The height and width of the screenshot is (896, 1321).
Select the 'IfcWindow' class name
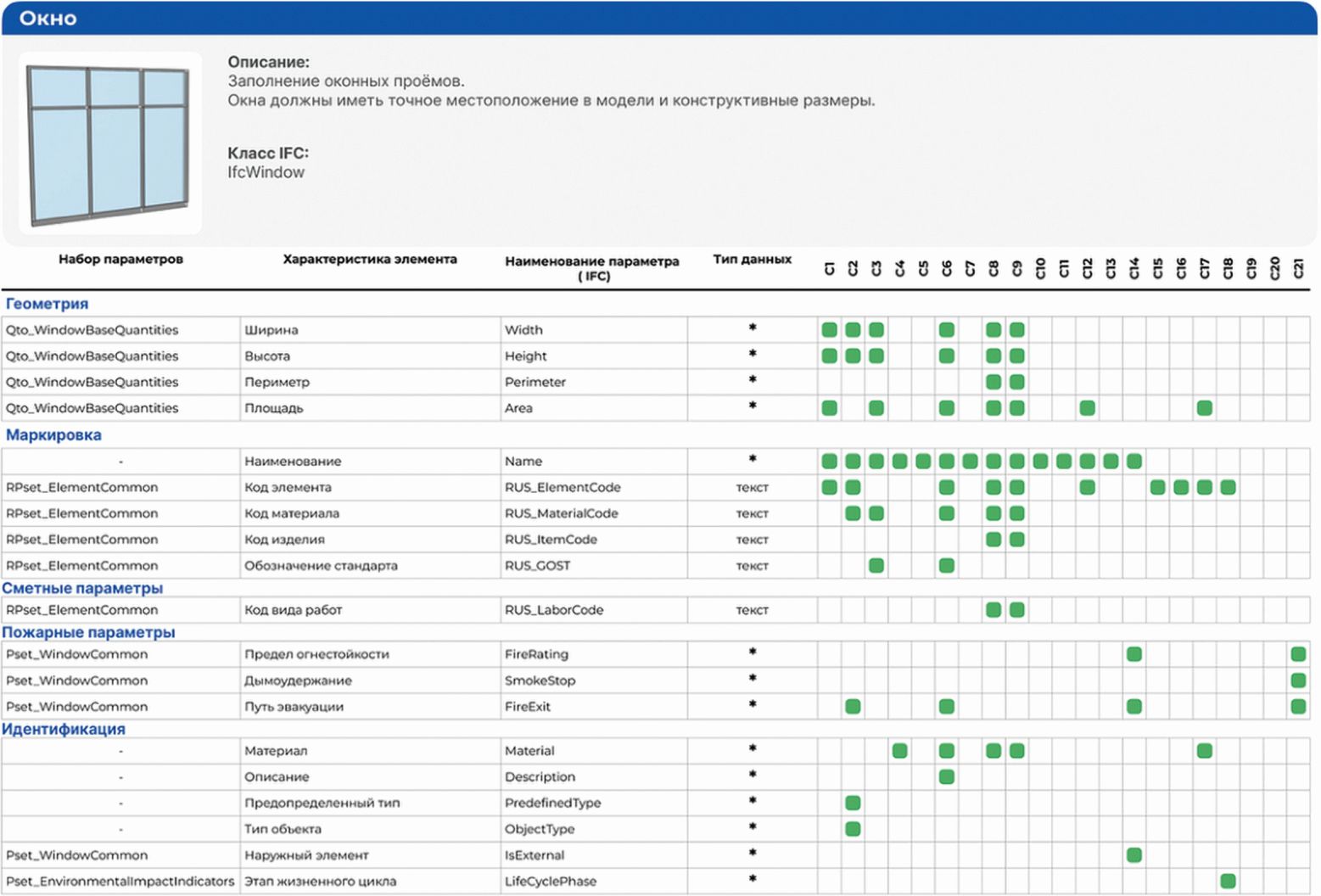[x=266, y=172]
